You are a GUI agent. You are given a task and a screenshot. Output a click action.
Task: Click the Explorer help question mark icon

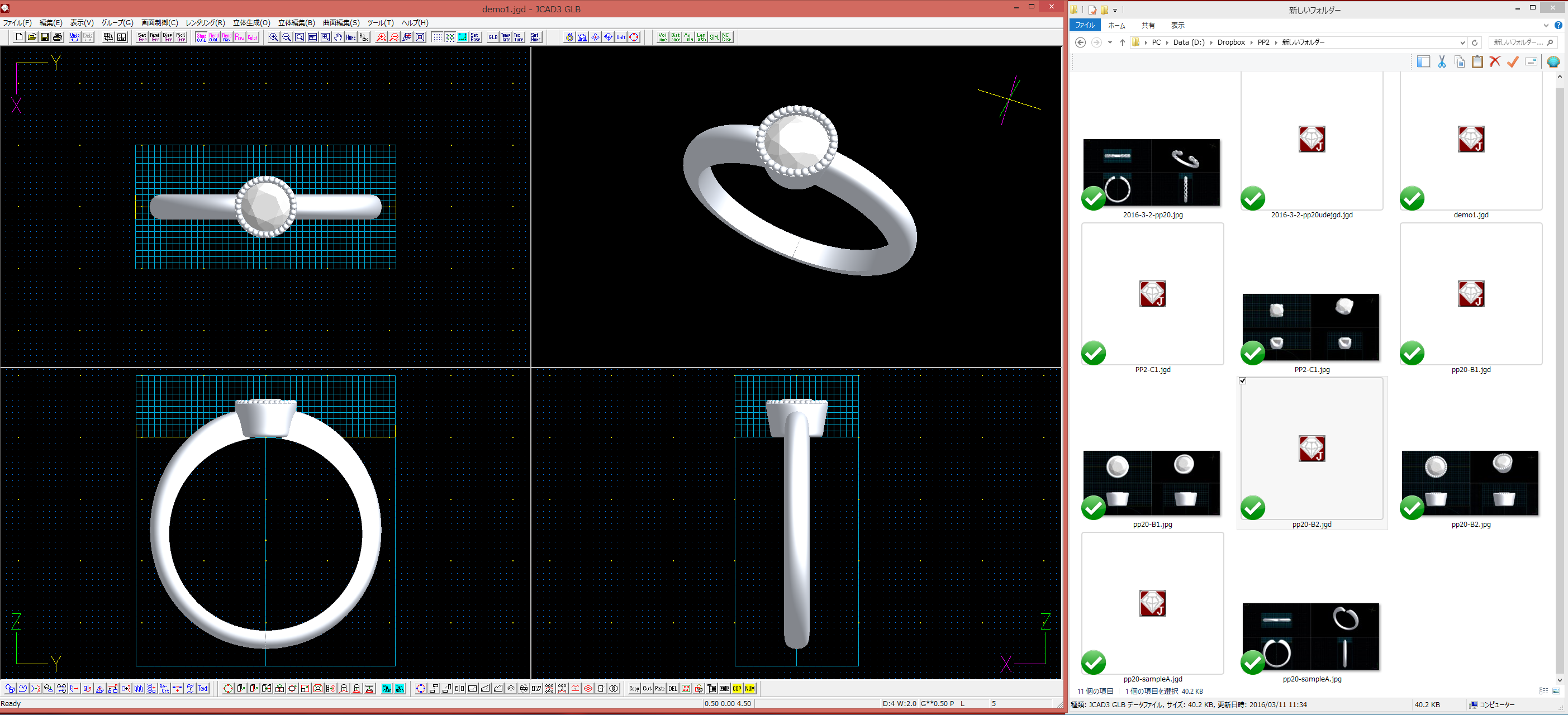pos(1559,26)
